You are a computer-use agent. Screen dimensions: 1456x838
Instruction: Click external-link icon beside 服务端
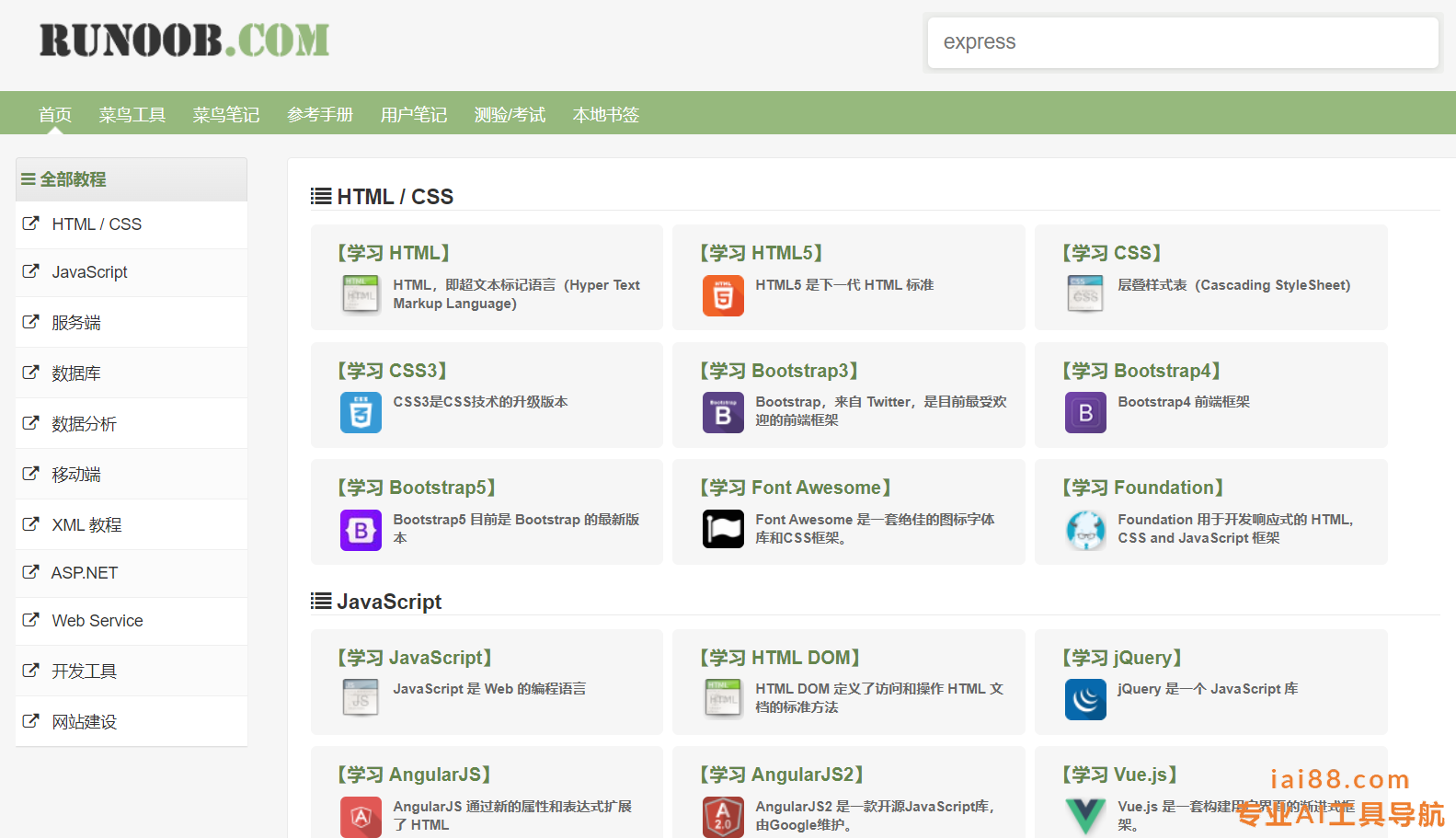[x=31, y=322]
